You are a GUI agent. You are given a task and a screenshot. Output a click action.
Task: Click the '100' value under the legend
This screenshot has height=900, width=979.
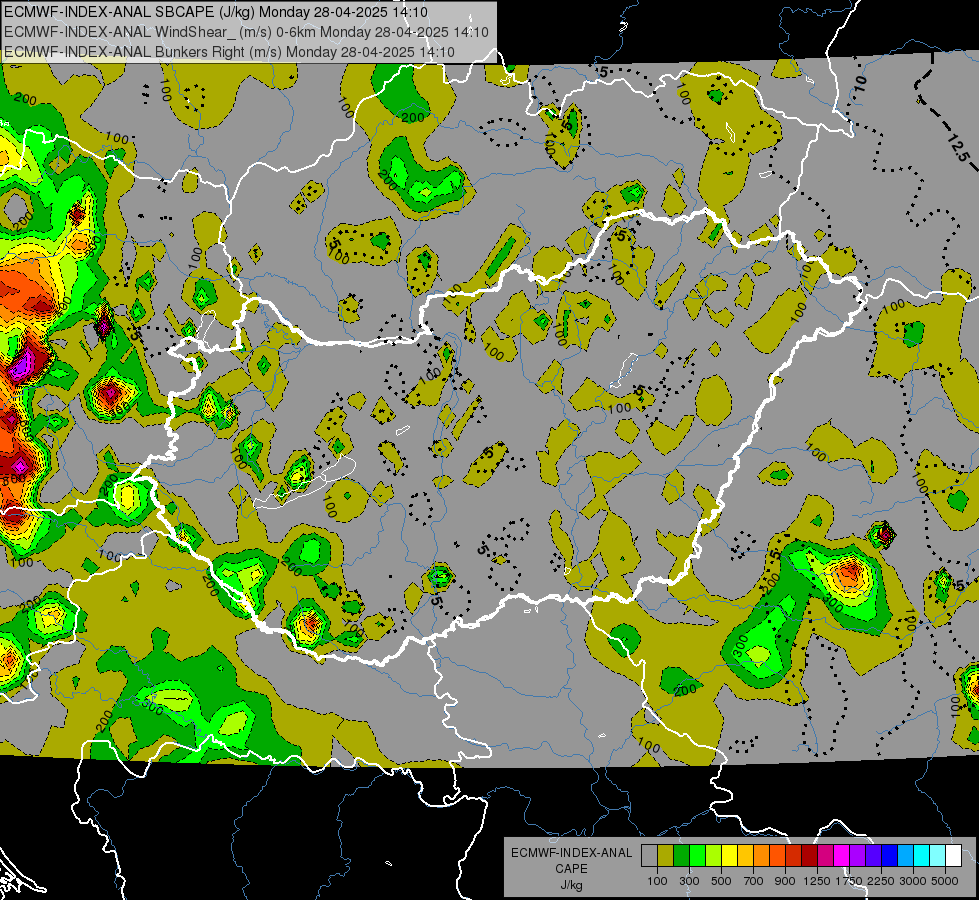(657, 881)
